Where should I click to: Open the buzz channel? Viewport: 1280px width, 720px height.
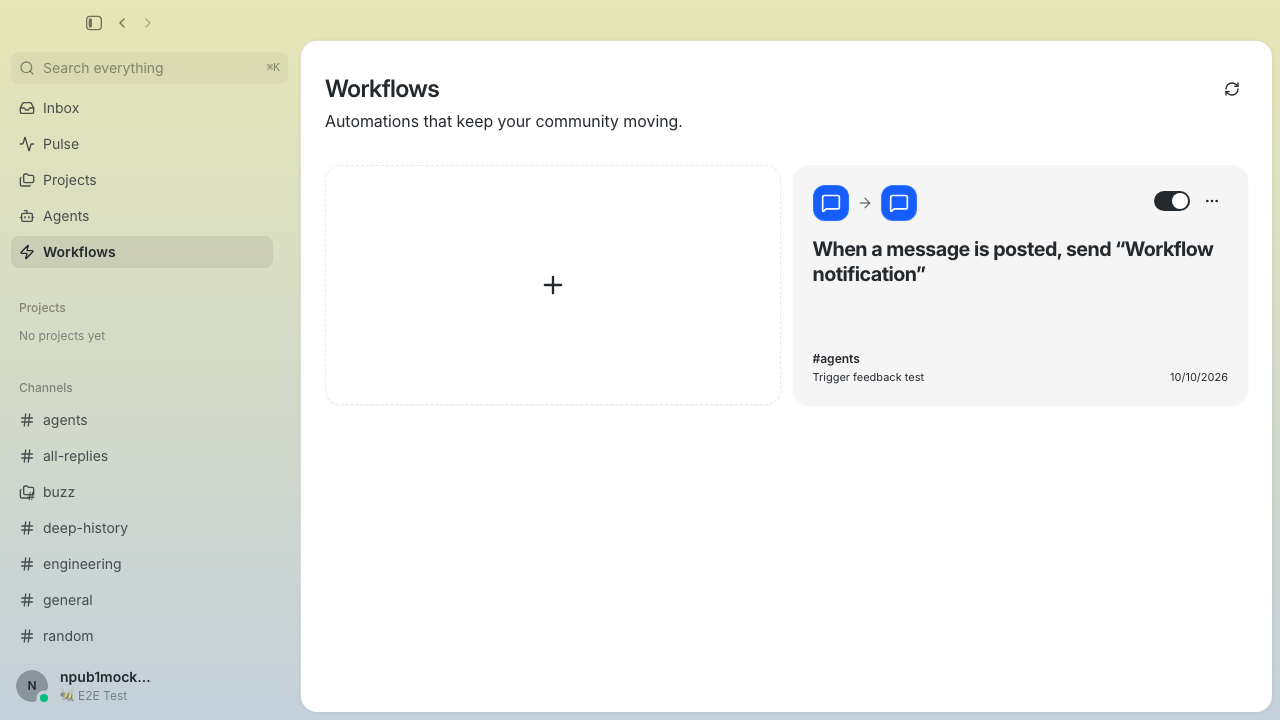coord(142,492)
